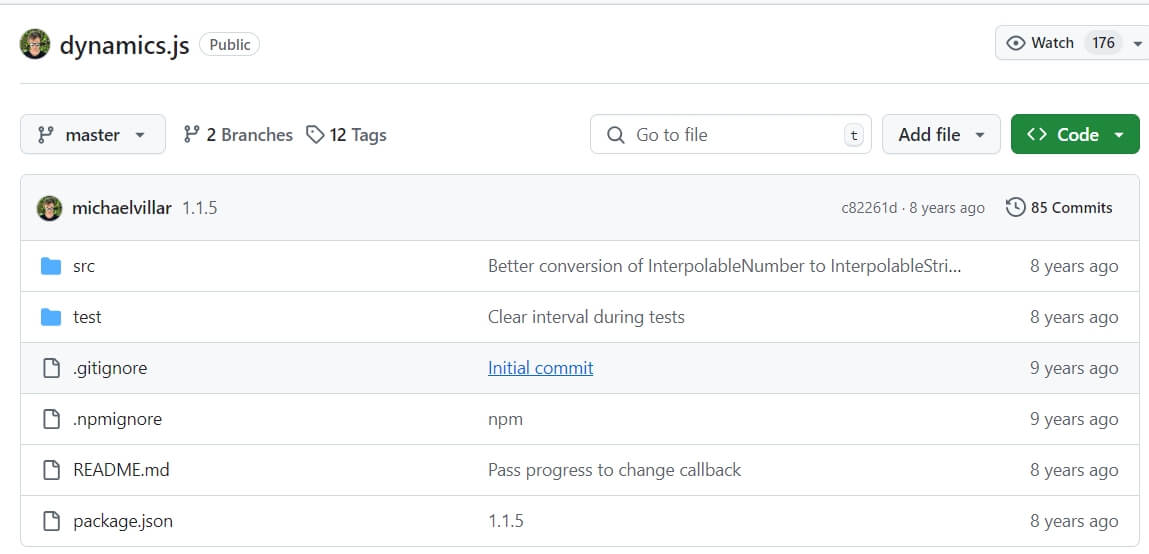The image size is (1149, 554).
Task: Open the test folder
Action: pos(87,317)
